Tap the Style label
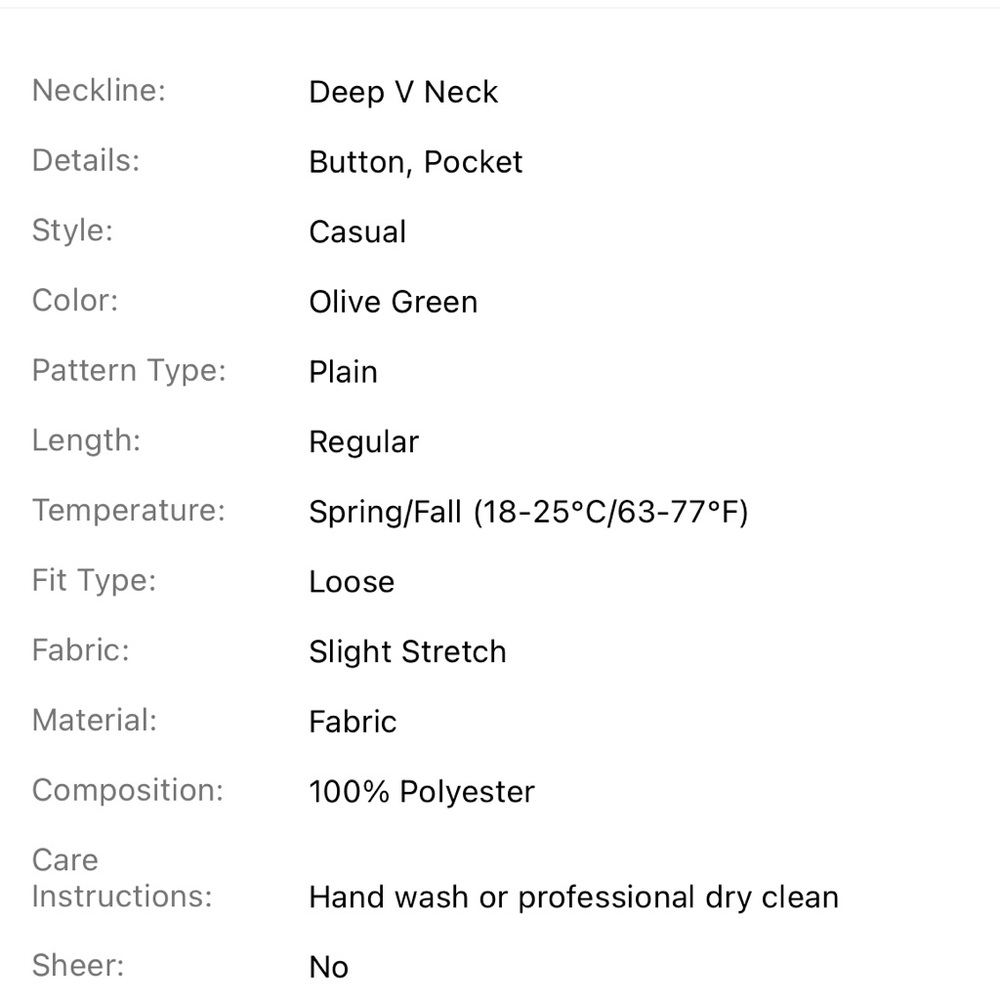Image resolution: width=1000 pixels, height=1000 pixels. (x=72, y=230)
